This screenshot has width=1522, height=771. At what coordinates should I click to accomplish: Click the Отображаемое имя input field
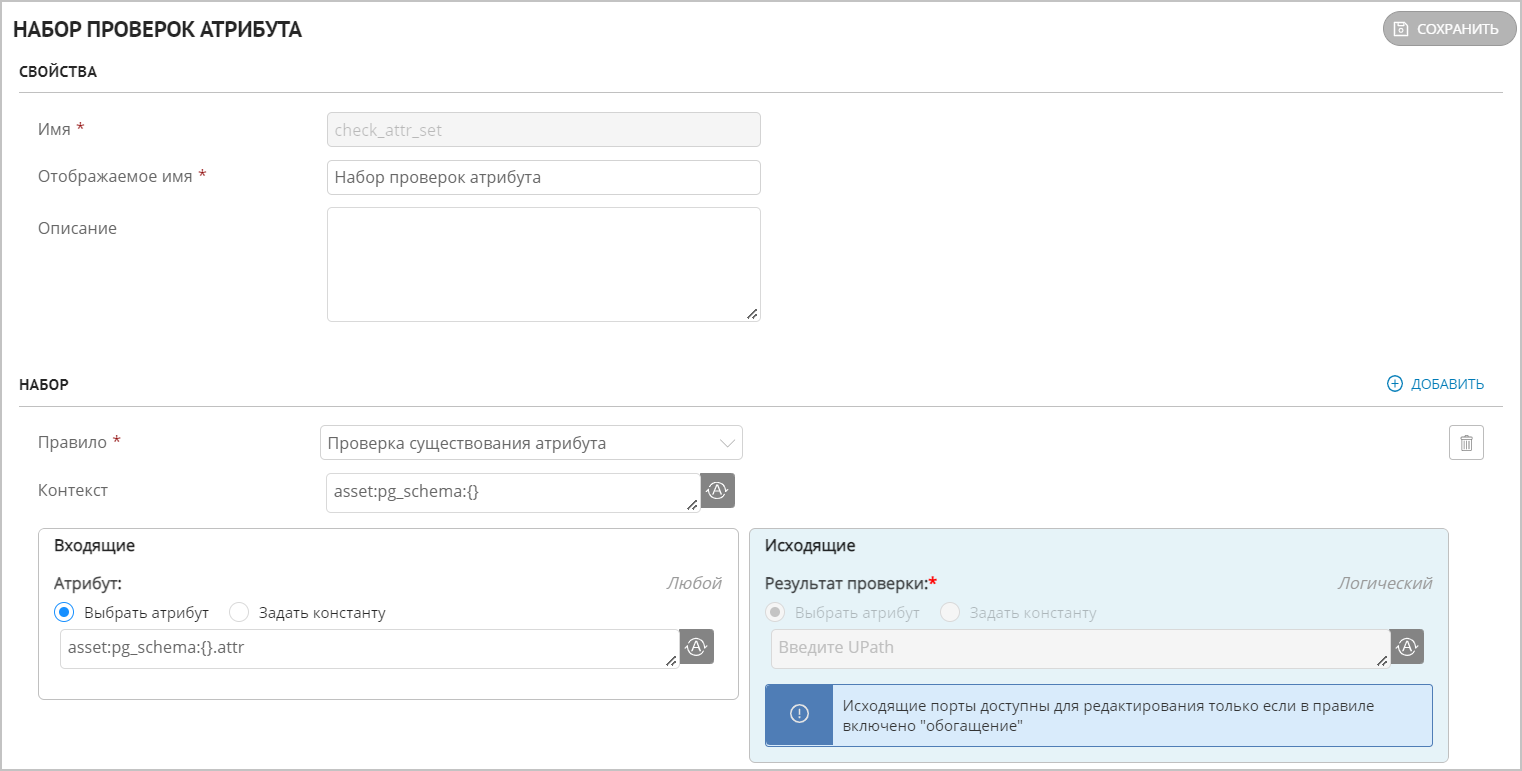[544, 177]
